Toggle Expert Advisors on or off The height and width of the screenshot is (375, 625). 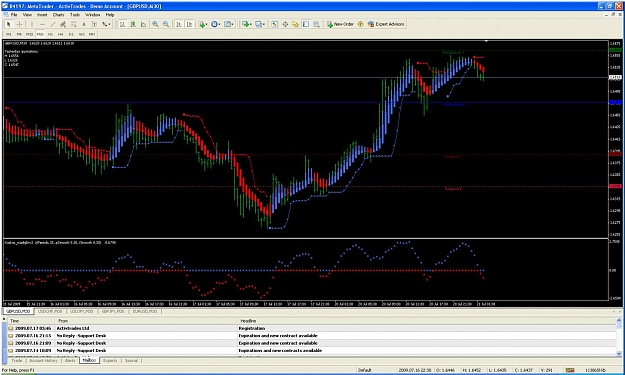(x=386, y=24)
